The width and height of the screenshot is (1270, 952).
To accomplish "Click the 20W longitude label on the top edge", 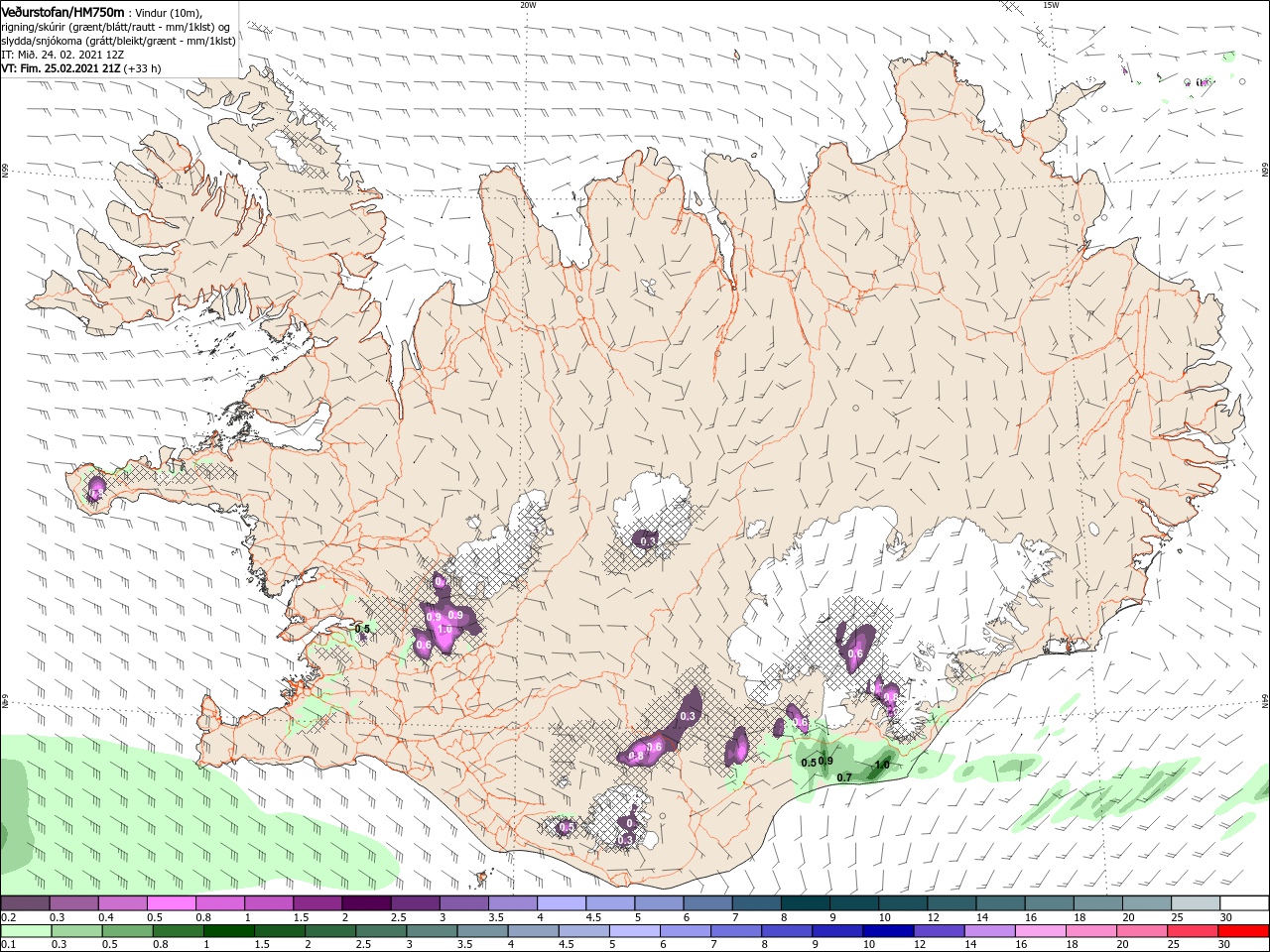I will click(x=528, y=4).
